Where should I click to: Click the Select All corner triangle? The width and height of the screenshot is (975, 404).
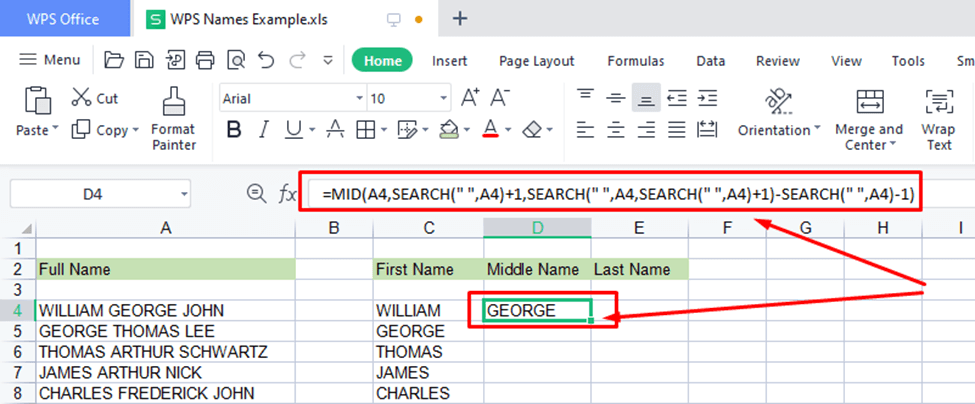pos(25,229)
